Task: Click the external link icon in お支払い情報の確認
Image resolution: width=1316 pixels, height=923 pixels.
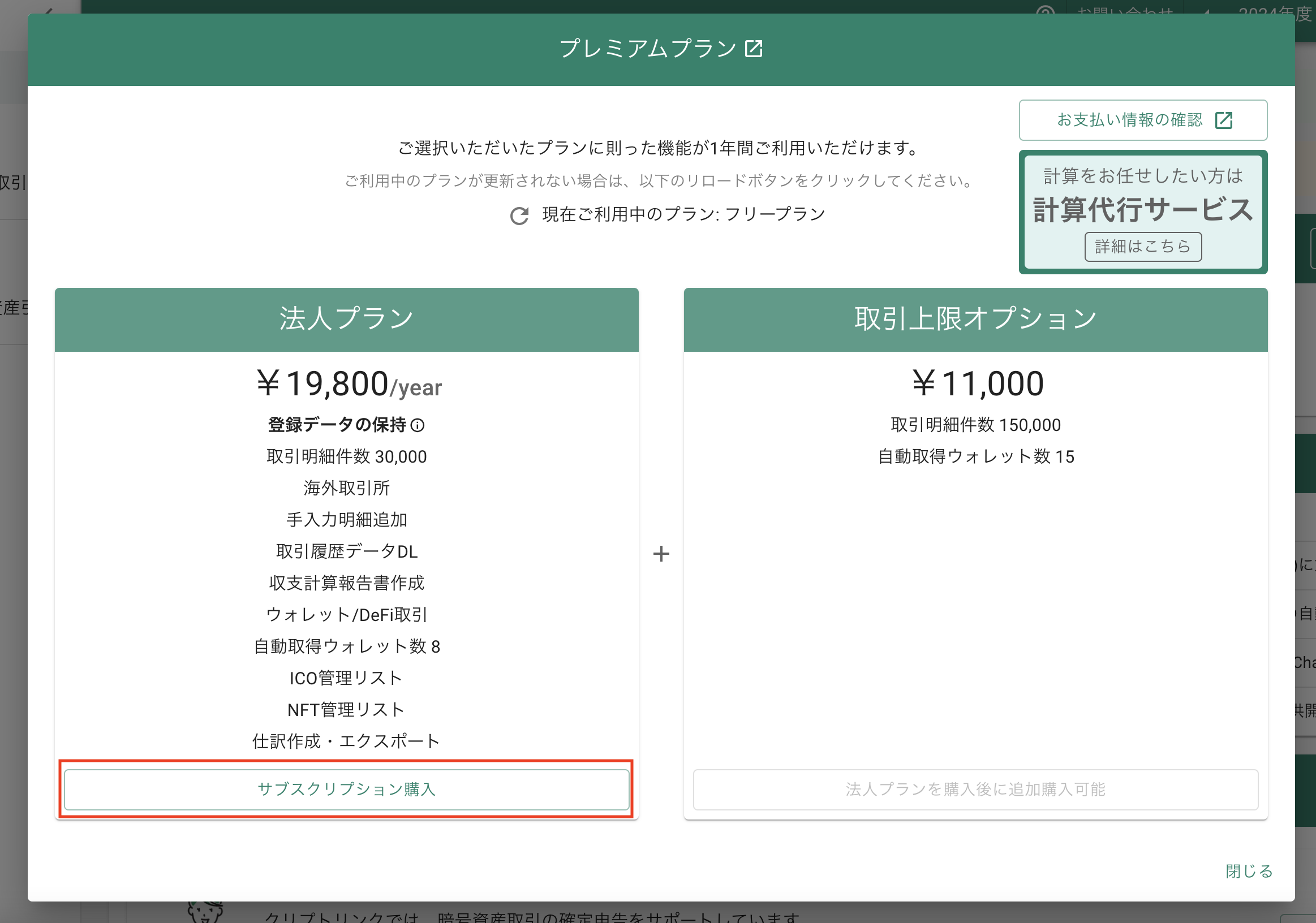Action: pos(1223,120)
